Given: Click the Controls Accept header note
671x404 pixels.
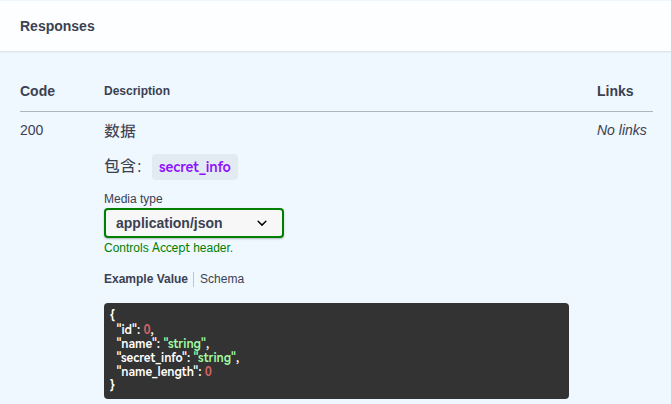Looking at the screenshot, I should pyautogui.click(x=168, y=248).
